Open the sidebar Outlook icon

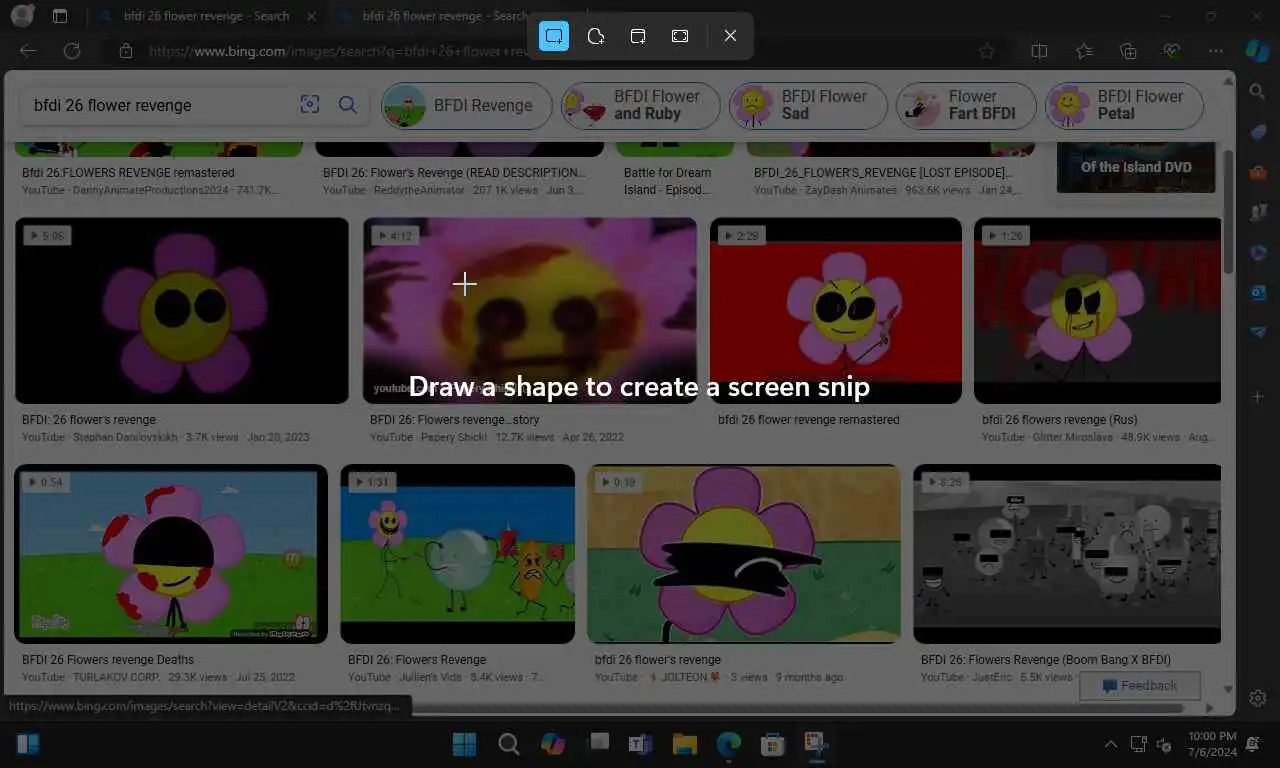(x=1259, y=292)
